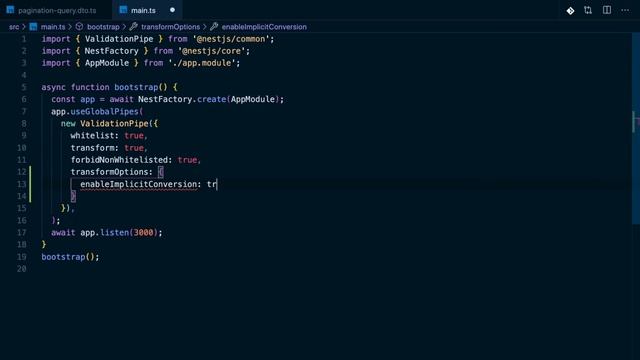Click the transformOptions breadcrumb
Image resolution: width=640 pixels, height=360 pixels.
click(171, 27)
